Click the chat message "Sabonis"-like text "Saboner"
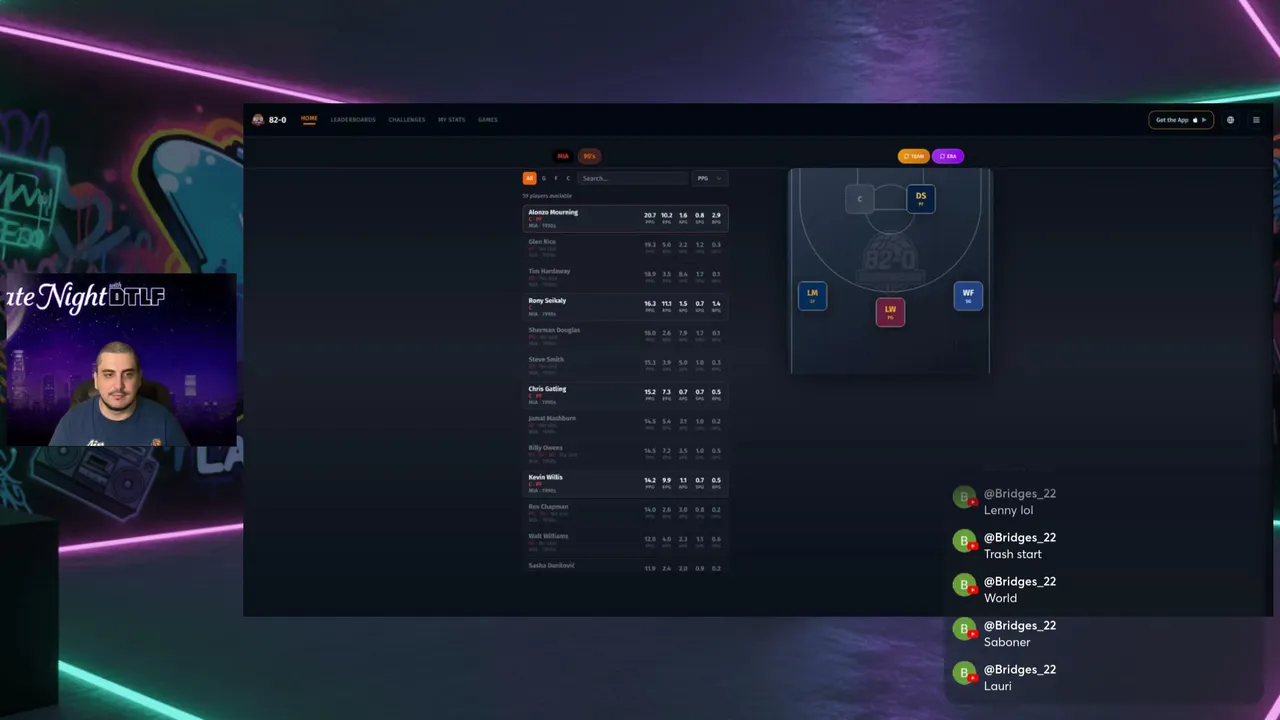This screenshot has width=1280, height=720. coord(1007,642)
